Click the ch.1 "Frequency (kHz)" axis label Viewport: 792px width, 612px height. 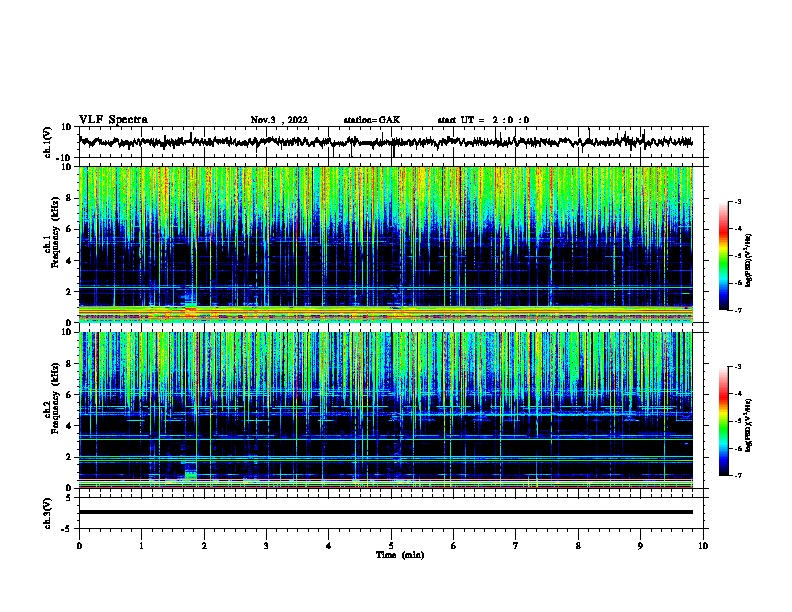coord(56,232)
